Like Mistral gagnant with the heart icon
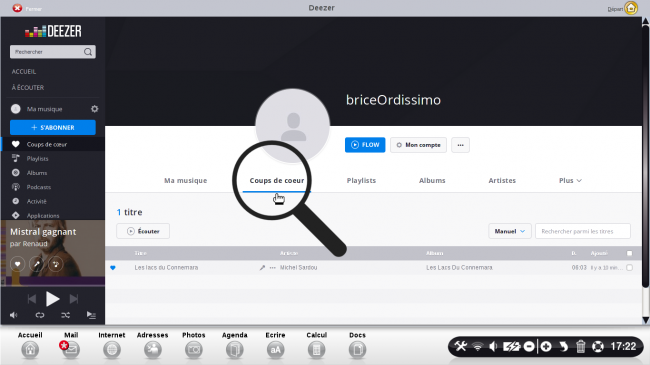The width and height of the screenshot is (650, 365). pyautogui.click(x=17, y=264)
